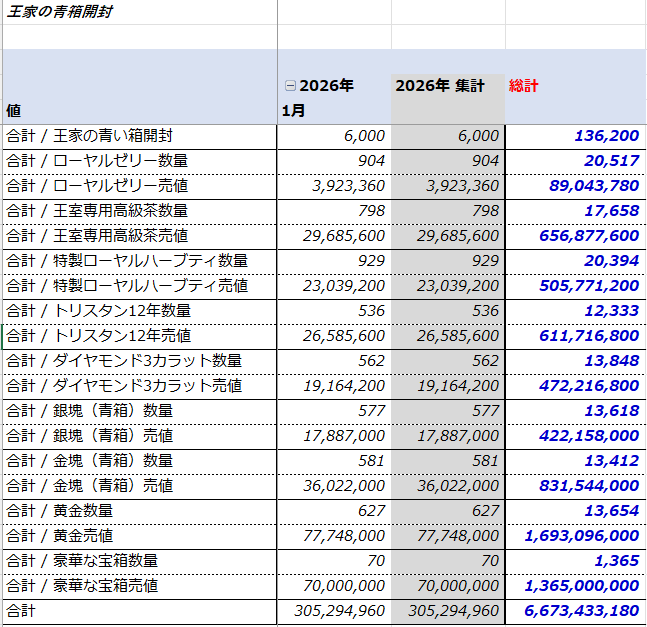This screenshot has width=647, height=627.
Task: Click the 合計 / トリスタン12年数量 row label
Action: (98, 311)
